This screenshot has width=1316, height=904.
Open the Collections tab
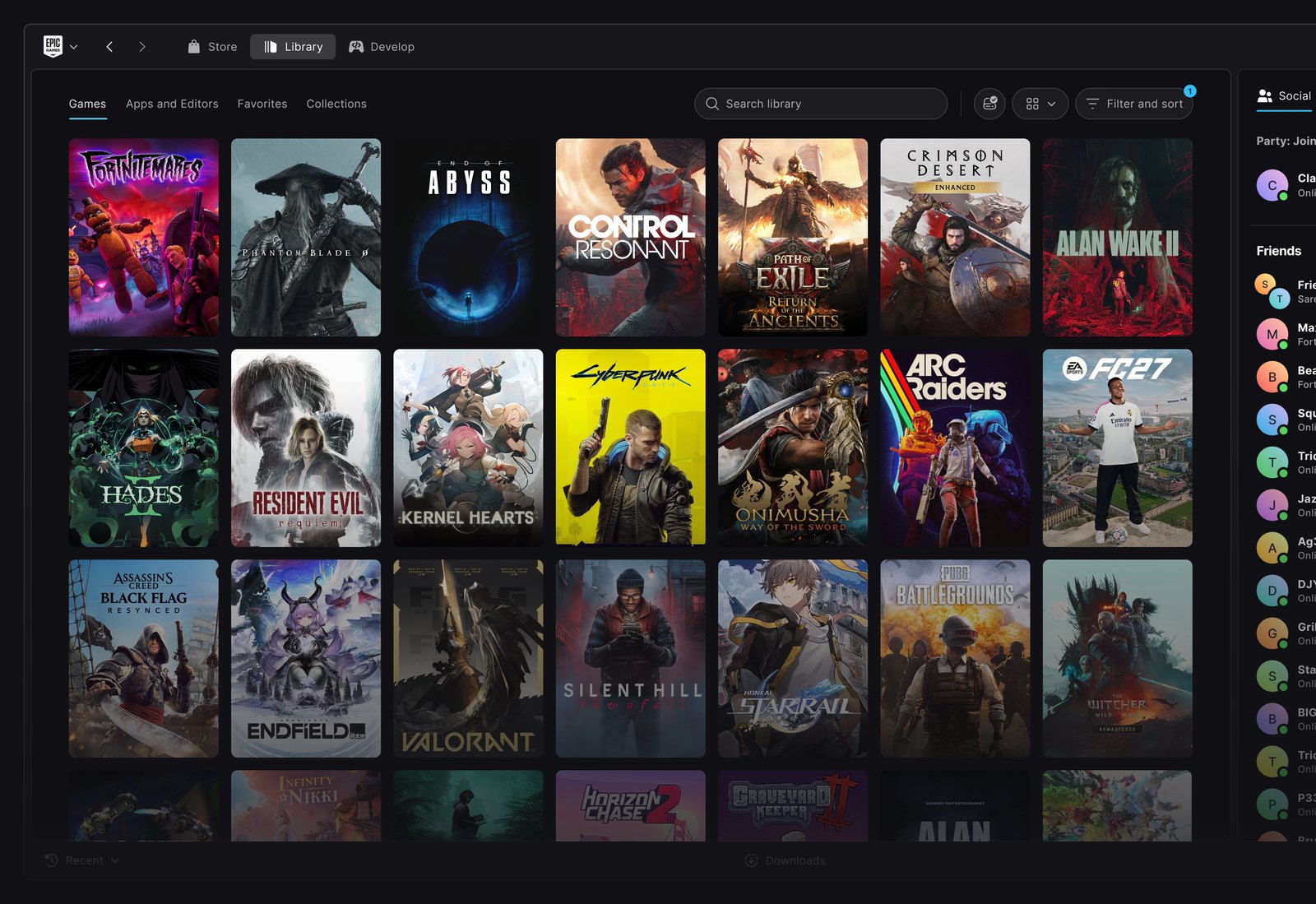pyautogui.click(x=336, y=104)
